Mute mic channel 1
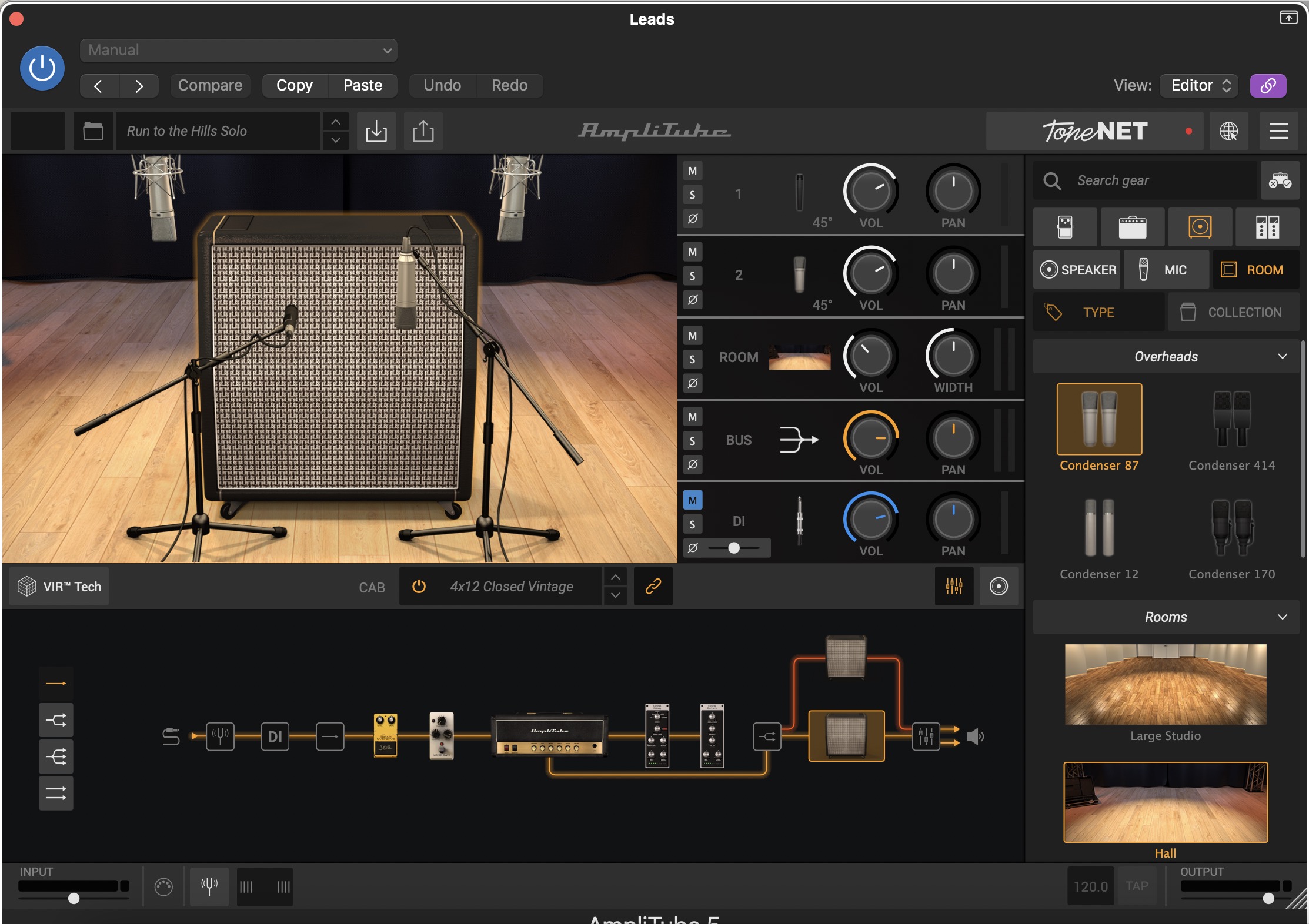The image size is (1309, 924). (693, 171)
